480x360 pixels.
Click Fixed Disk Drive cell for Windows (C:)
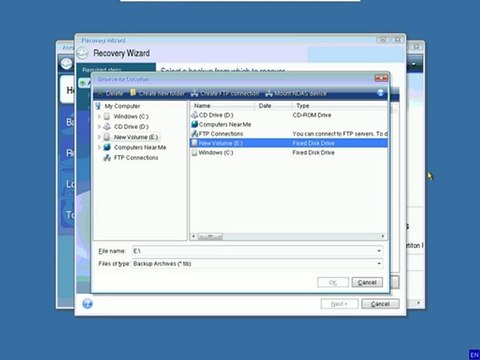click(x=313, y=152)
